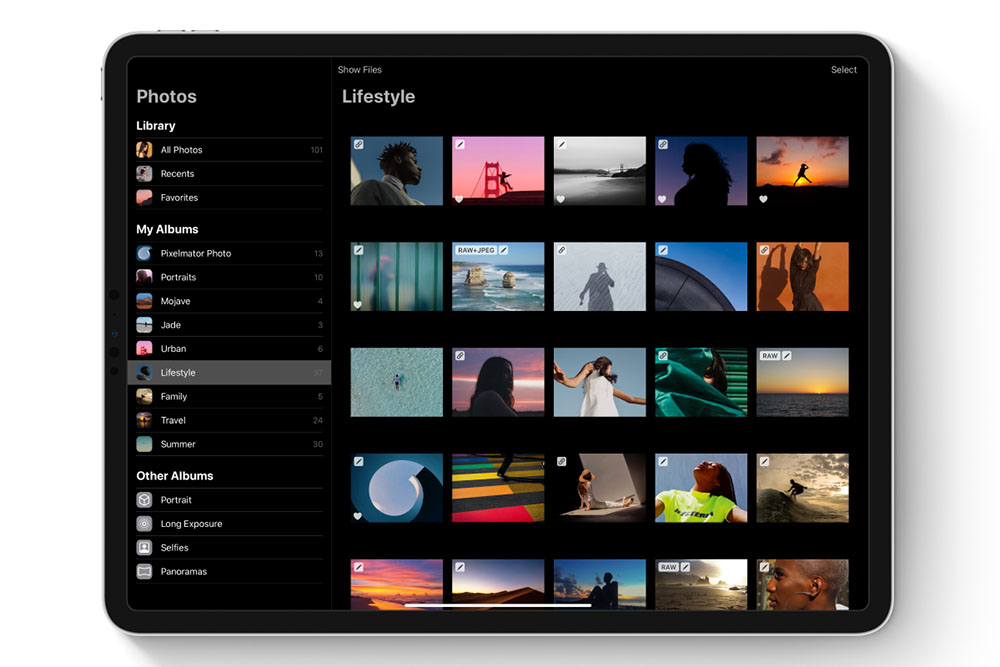Click the RAW badge on ocean sunset photo
Screen dimensions: 1000x667
click(x=769, y=356)
